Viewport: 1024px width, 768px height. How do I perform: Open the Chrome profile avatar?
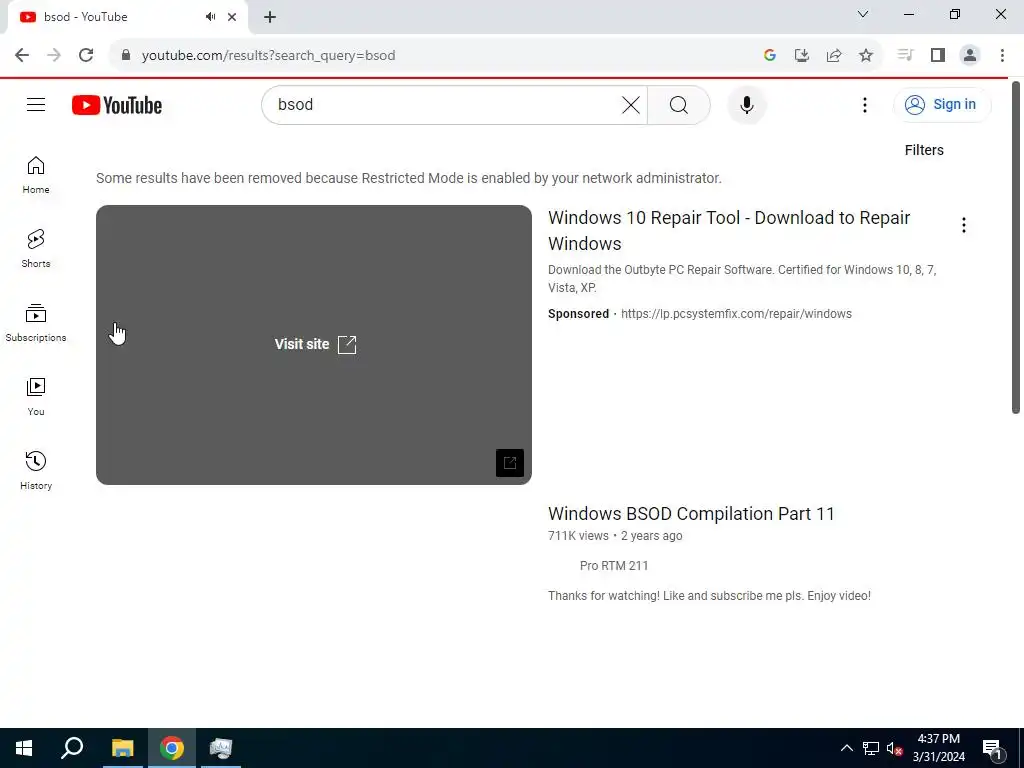(970, 56)
